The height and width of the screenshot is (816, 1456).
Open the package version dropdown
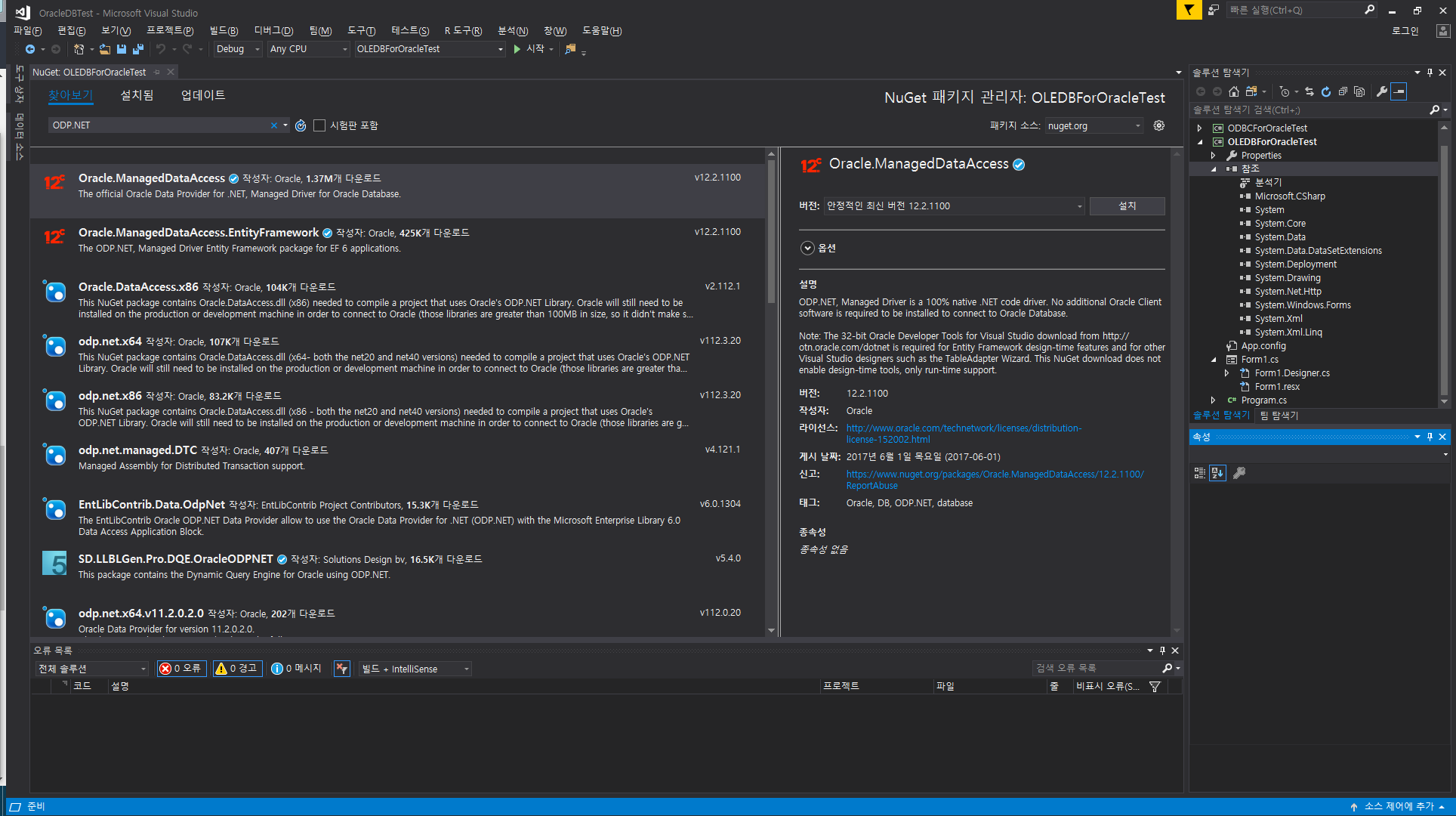coord(955,206)
